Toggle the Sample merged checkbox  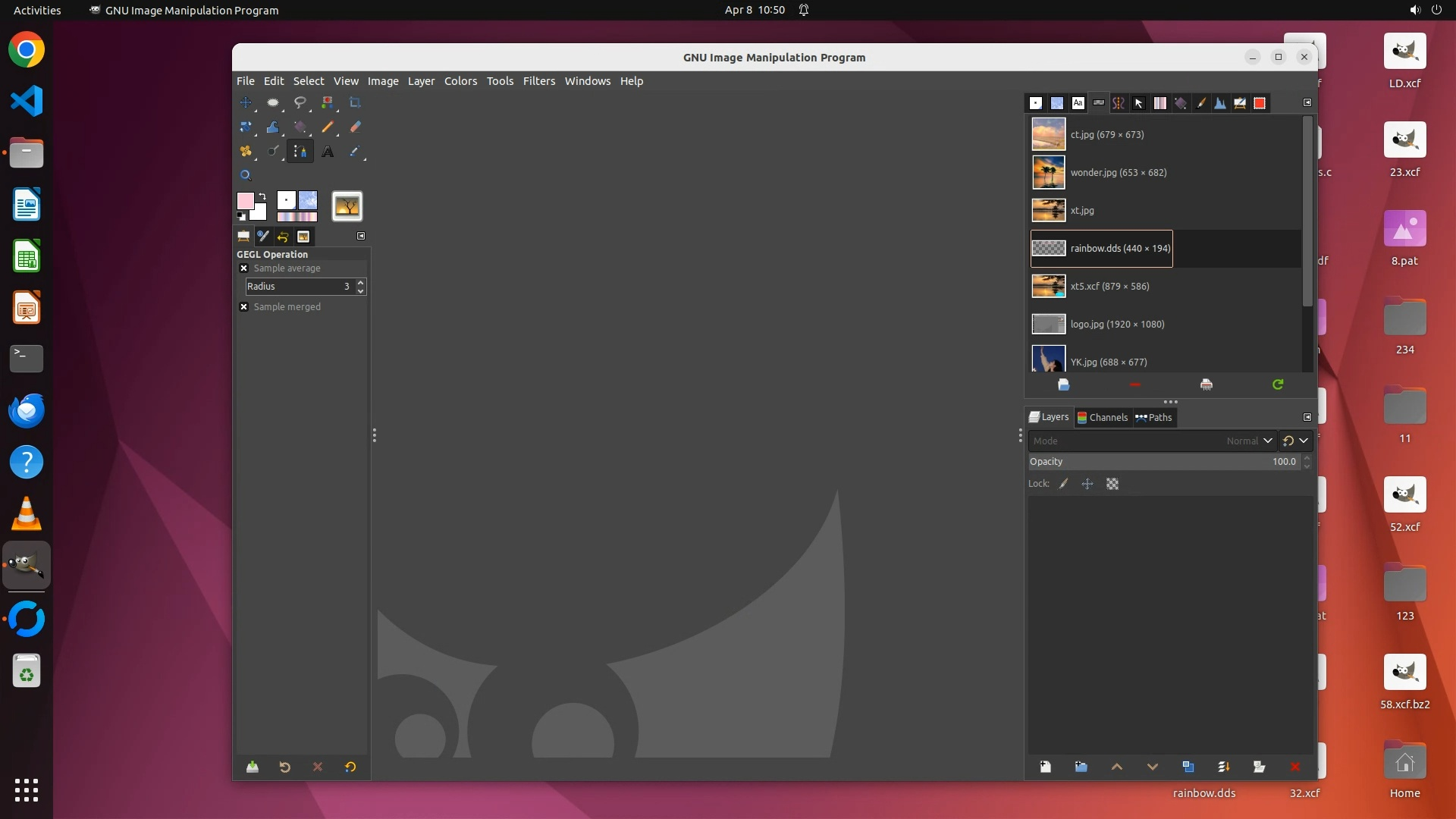(x=243, y=307)
